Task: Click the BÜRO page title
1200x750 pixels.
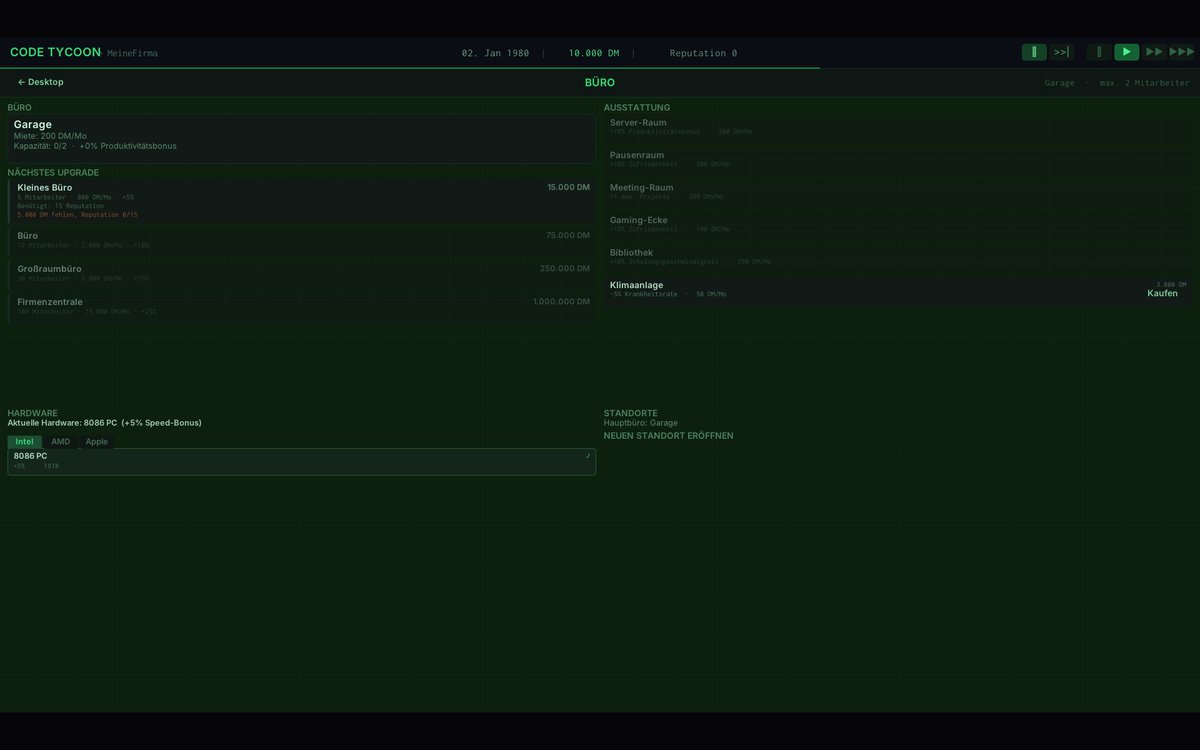Action: (x=600, y=82)
